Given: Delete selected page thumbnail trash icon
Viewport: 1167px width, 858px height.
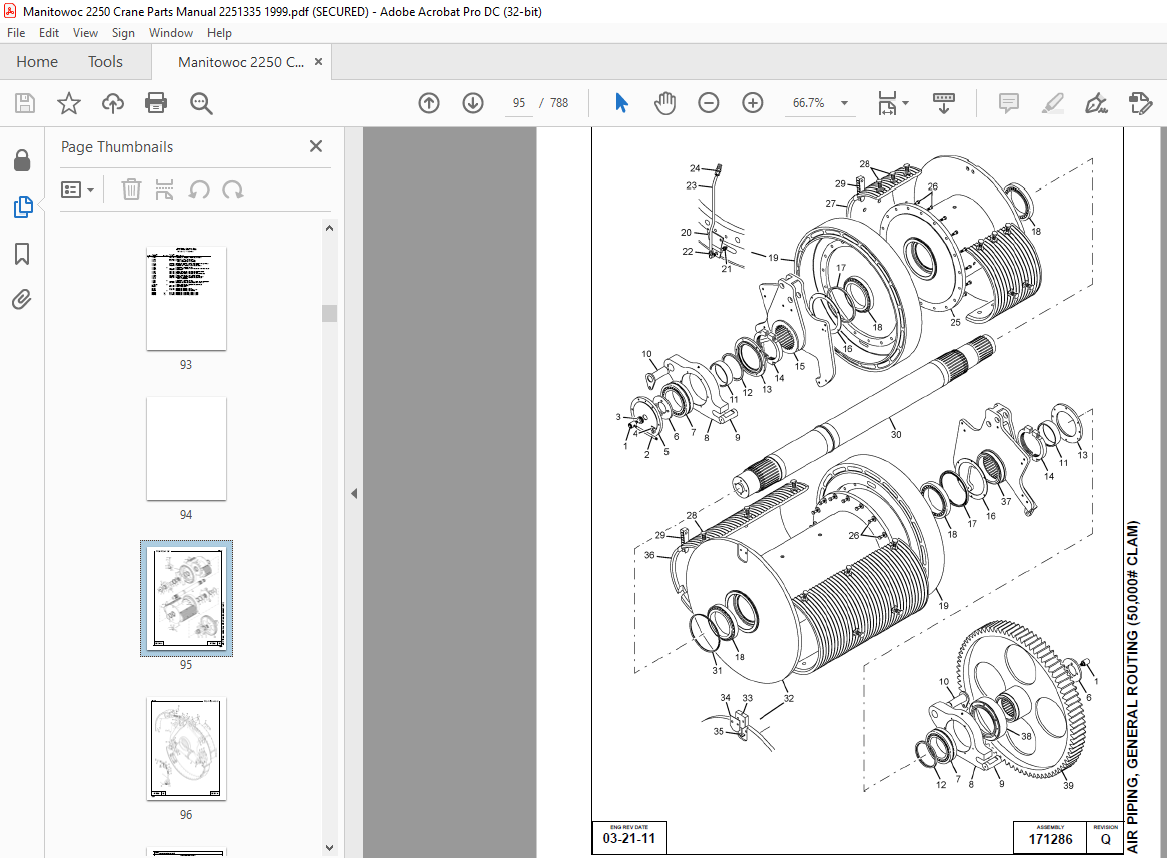Looking at the screenshot, I should [x=131, y=189].
